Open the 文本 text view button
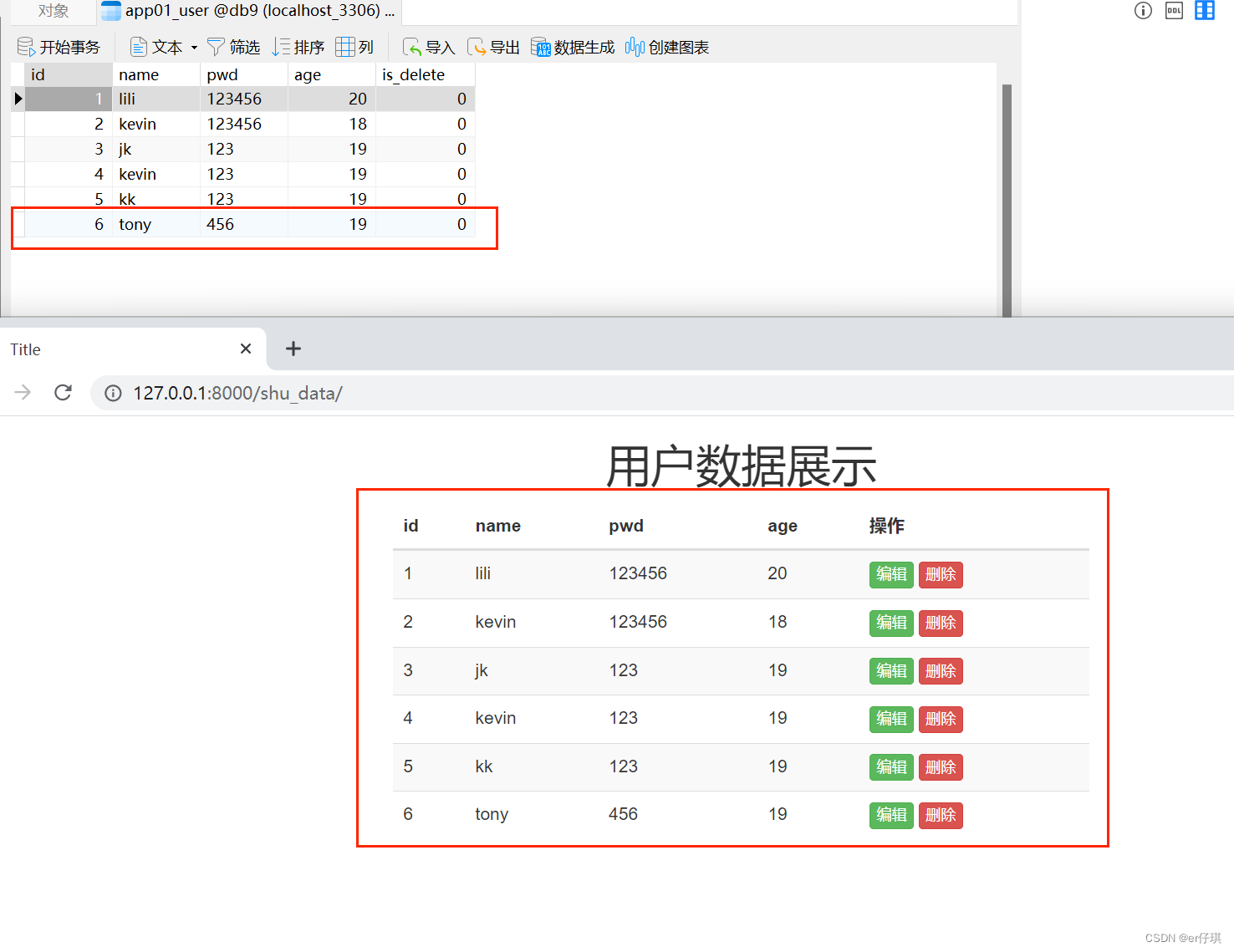Screen dimensions: 1234x952 click(x=156, y=47)
